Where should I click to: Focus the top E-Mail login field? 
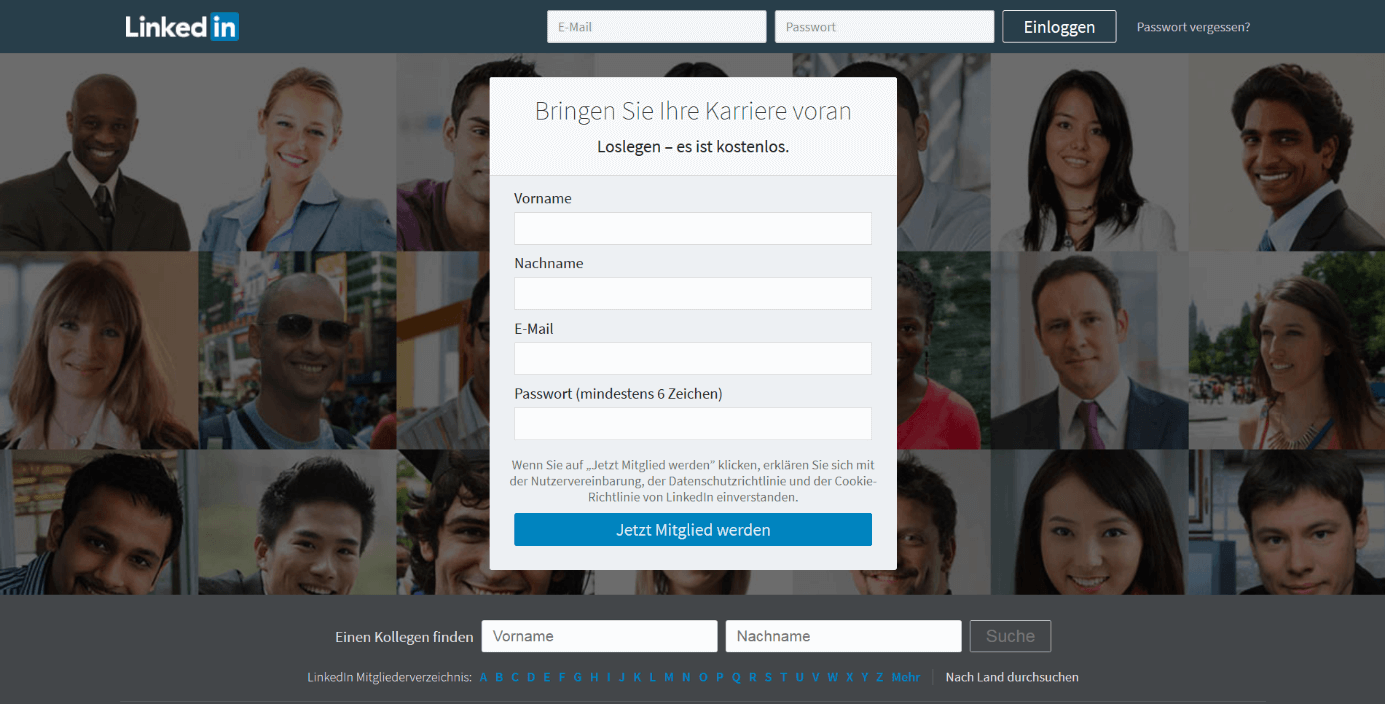point(657,27)
